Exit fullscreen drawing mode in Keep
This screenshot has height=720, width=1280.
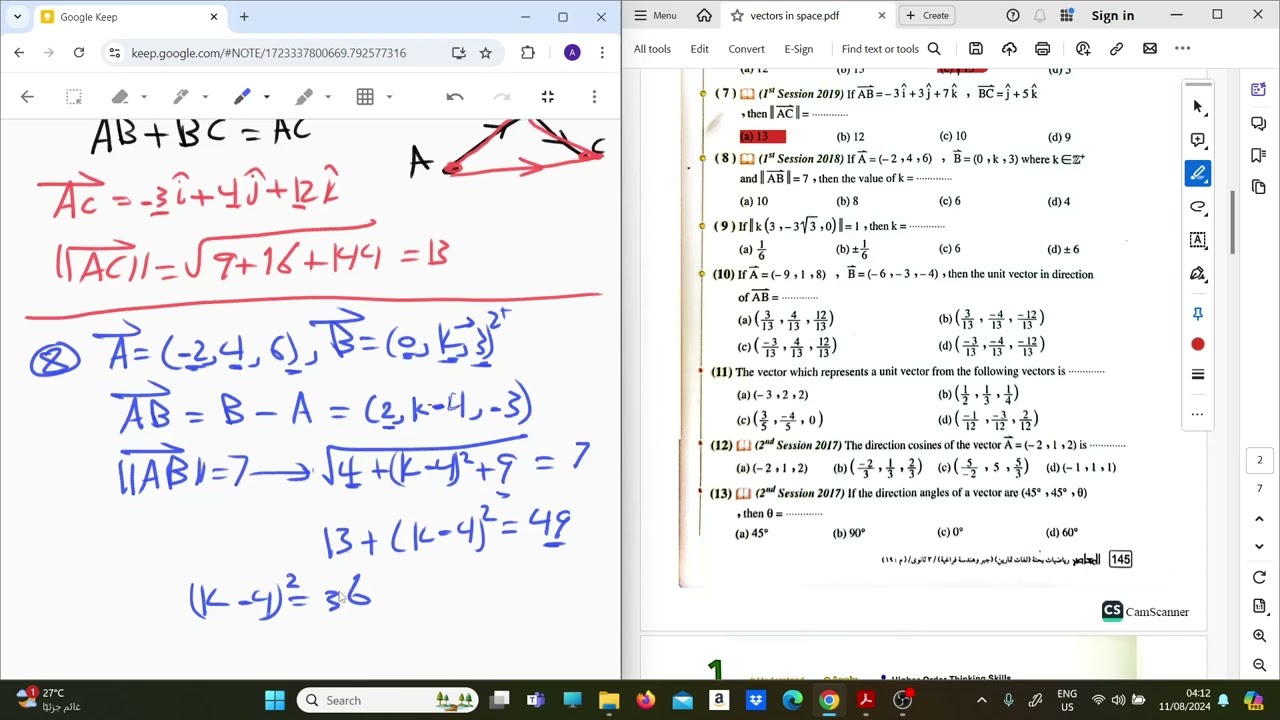click(x=548, y=97)
